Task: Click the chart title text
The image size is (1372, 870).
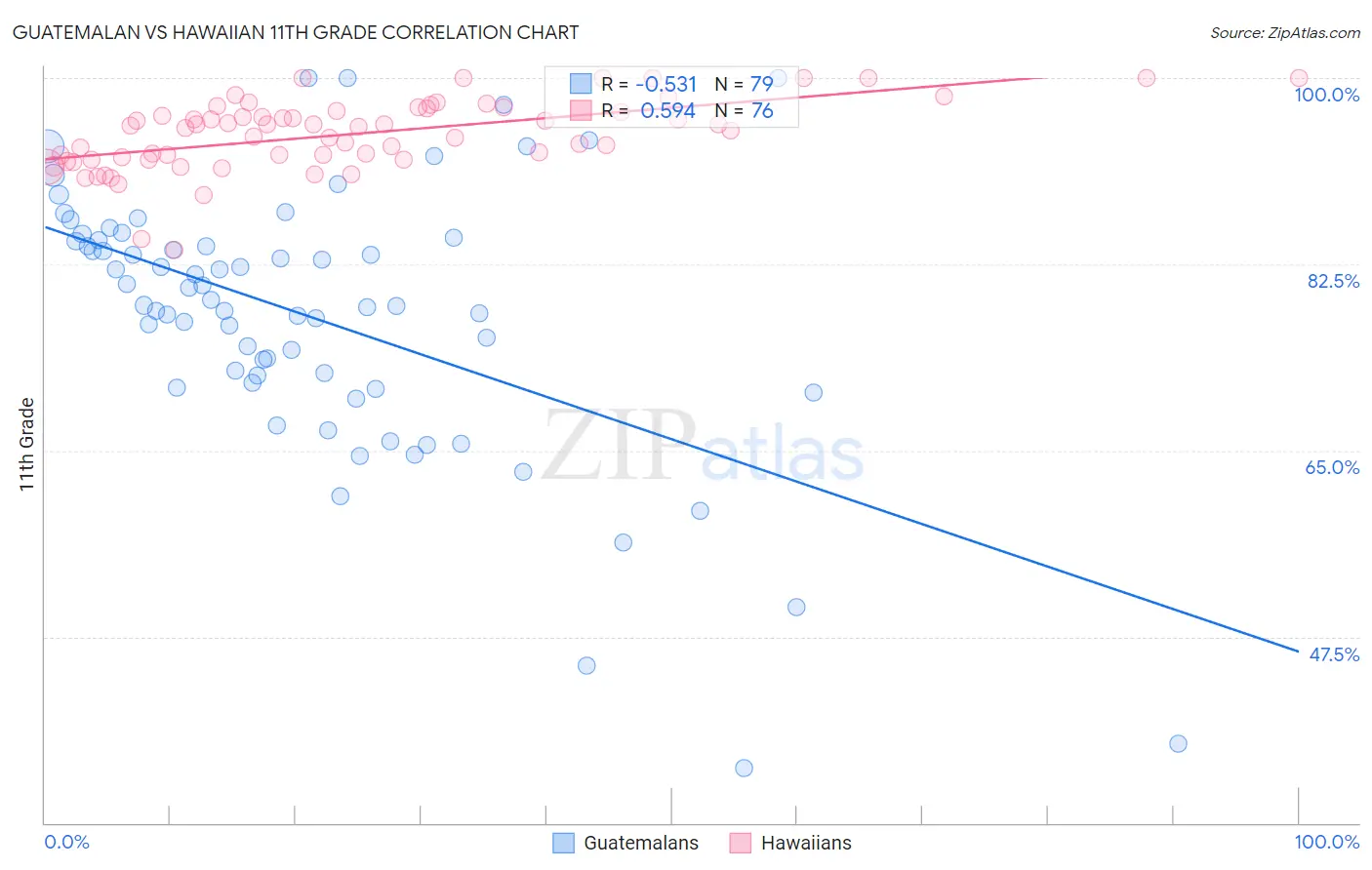Action: click(x=296, y=32)
